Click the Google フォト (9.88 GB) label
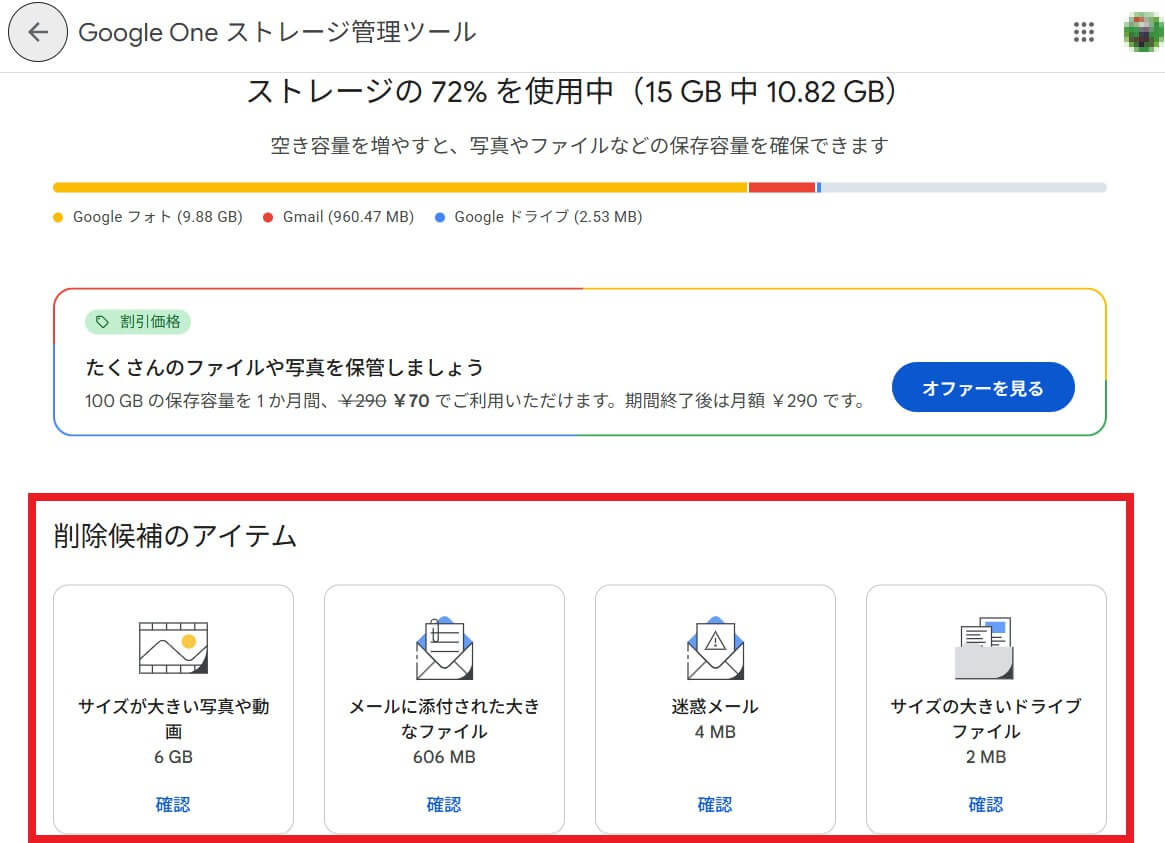 click(158, 217)
